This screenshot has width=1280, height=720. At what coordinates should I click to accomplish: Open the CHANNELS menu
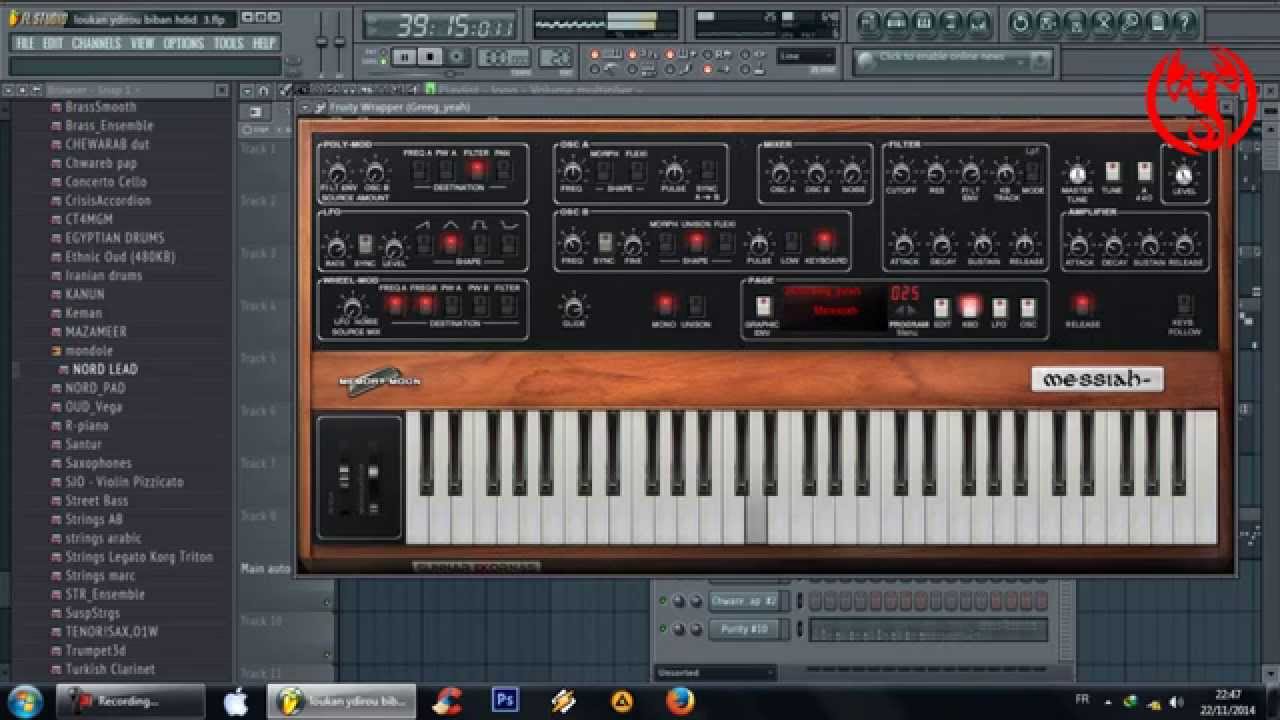pos(96,43)
